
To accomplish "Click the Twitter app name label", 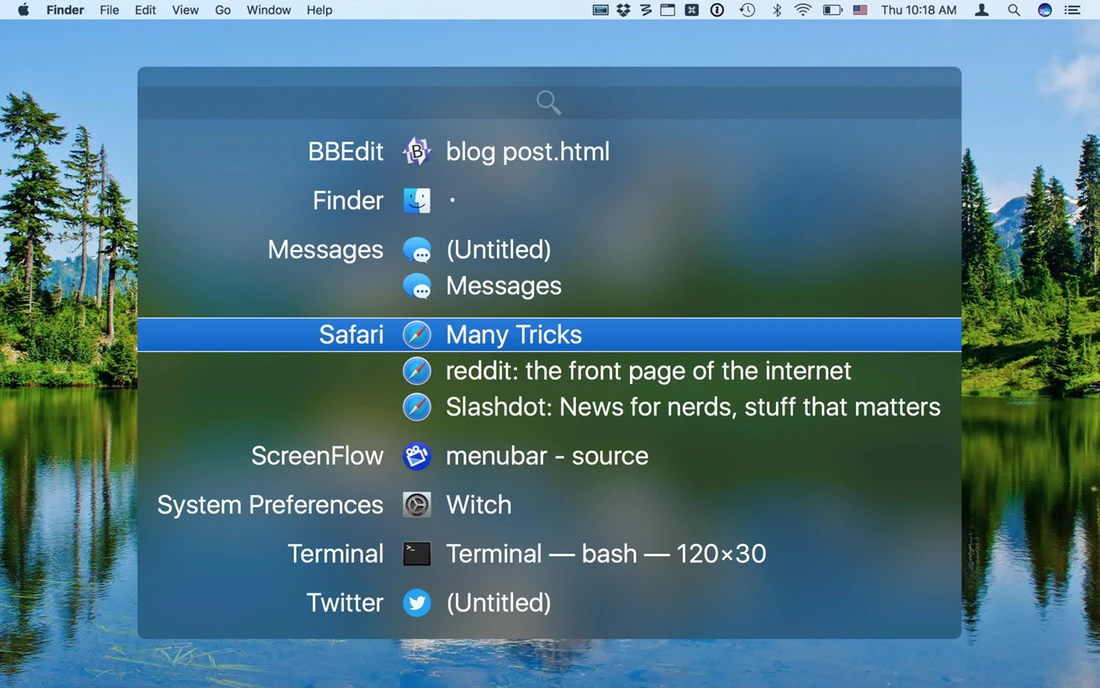I will tap(344, 603).
